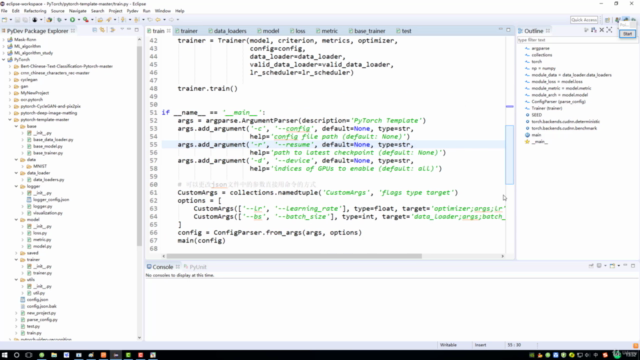Click the New file toolbar icon
The height and width of the screenshot is (360, 640).
(x=4, y=20)
